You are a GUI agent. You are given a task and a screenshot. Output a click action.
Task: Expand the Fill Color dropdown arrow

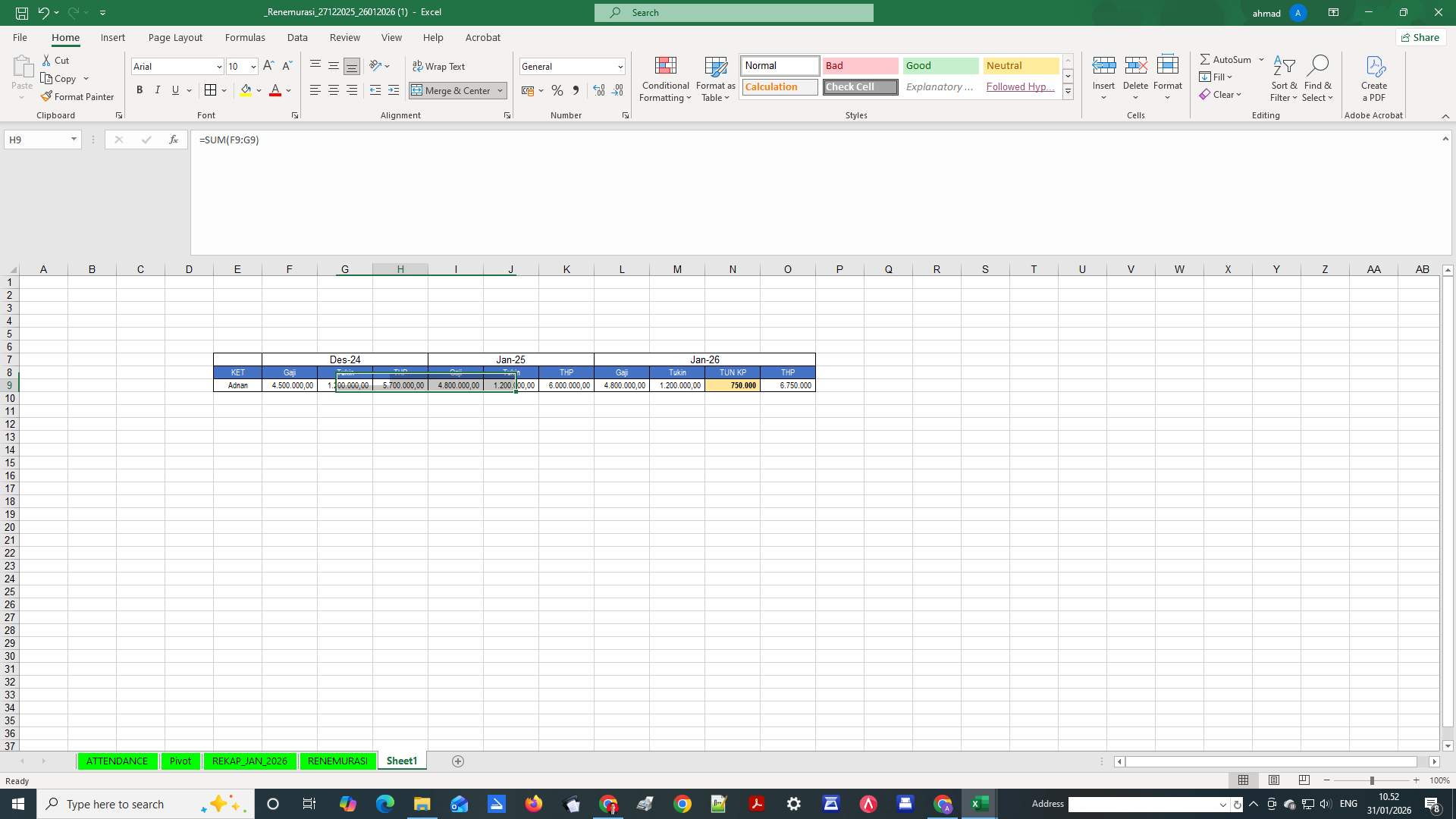(x=259, y=90)
